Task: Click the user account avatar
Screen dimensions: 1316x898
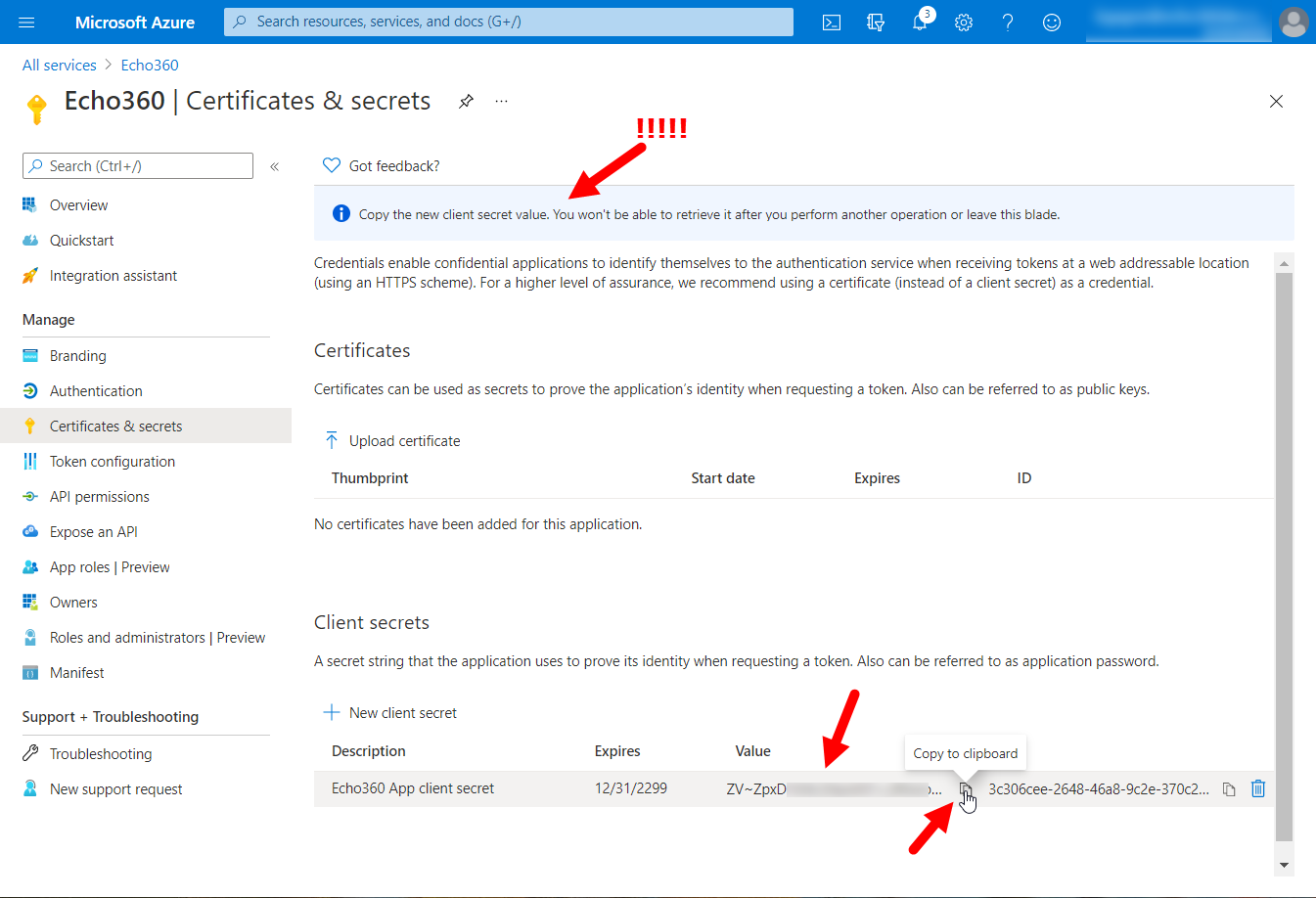Action: (x=1293, y=22)
